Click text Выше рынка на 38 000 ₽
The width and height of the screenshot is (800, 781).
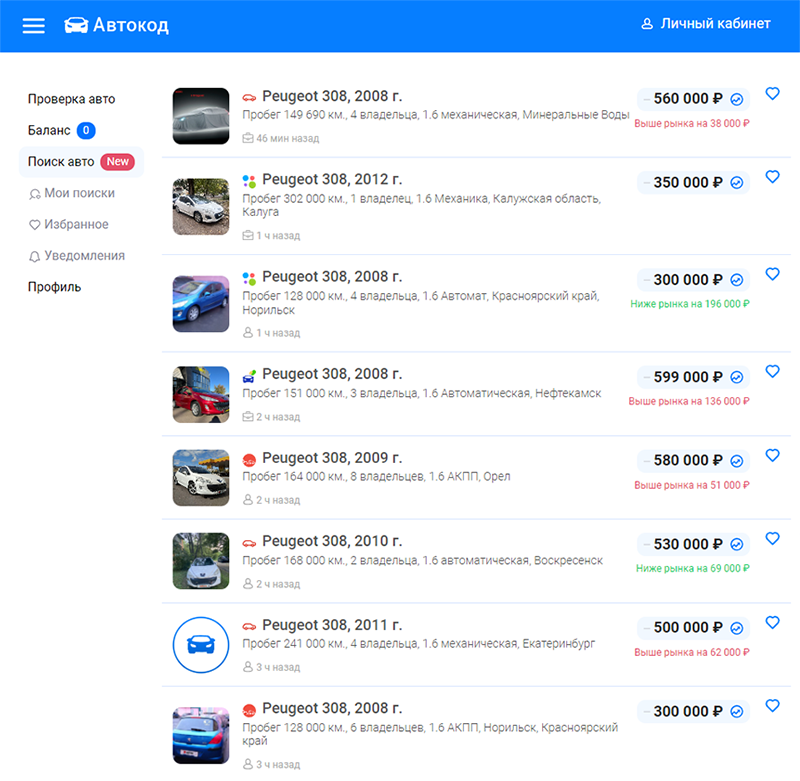[692, 123]
